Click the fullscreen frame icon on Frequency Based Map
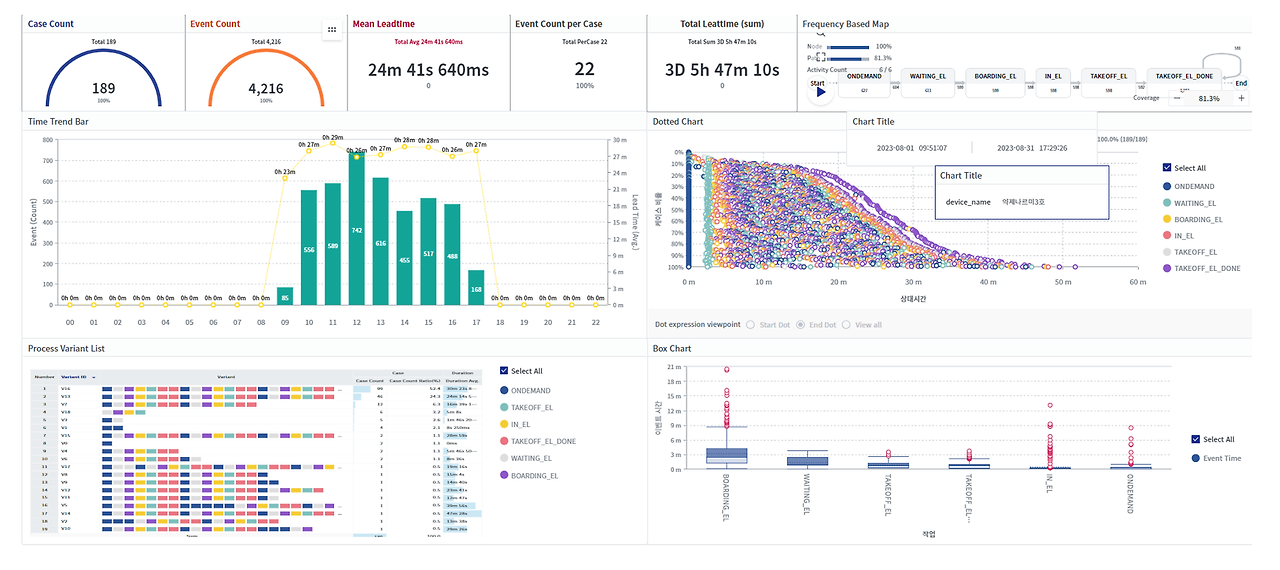The width and height of the screenshot is (1280, 570). 820,57
